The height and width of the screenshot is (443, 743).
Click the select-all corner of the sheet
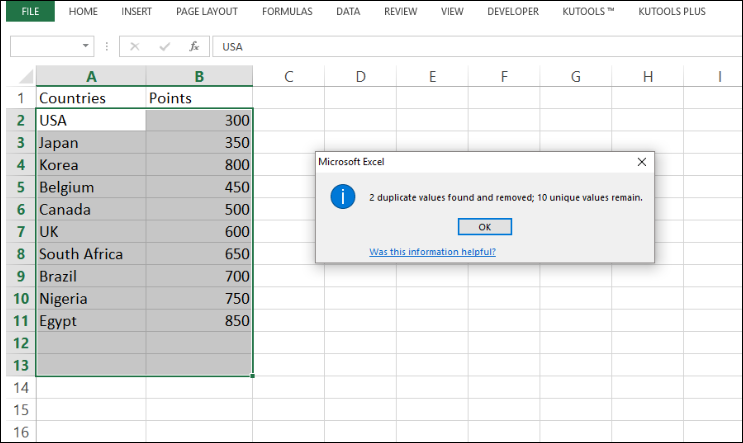tap(18, 77)
